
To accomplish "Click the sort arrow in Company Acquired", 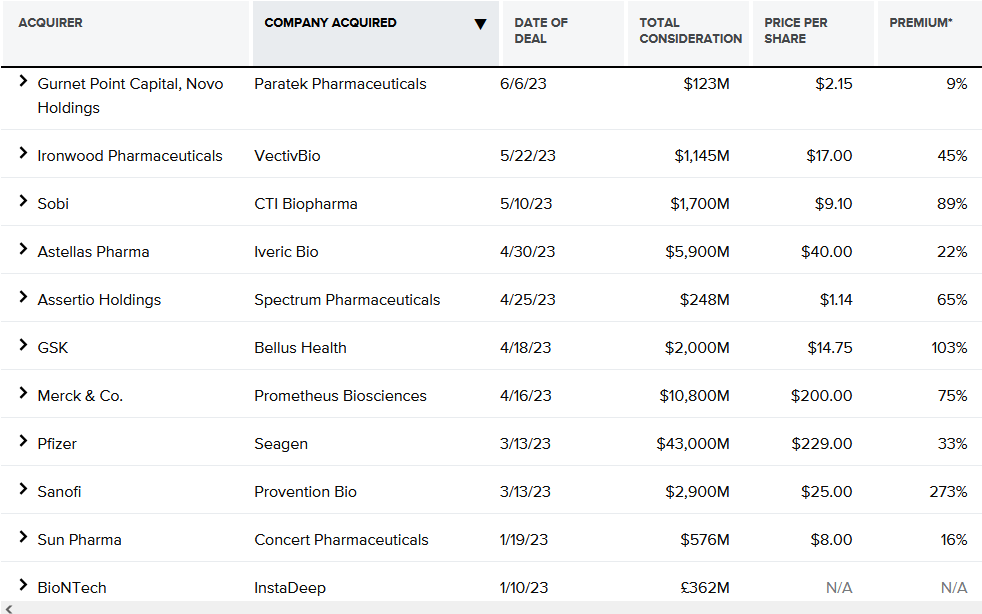I will point(480,24).
